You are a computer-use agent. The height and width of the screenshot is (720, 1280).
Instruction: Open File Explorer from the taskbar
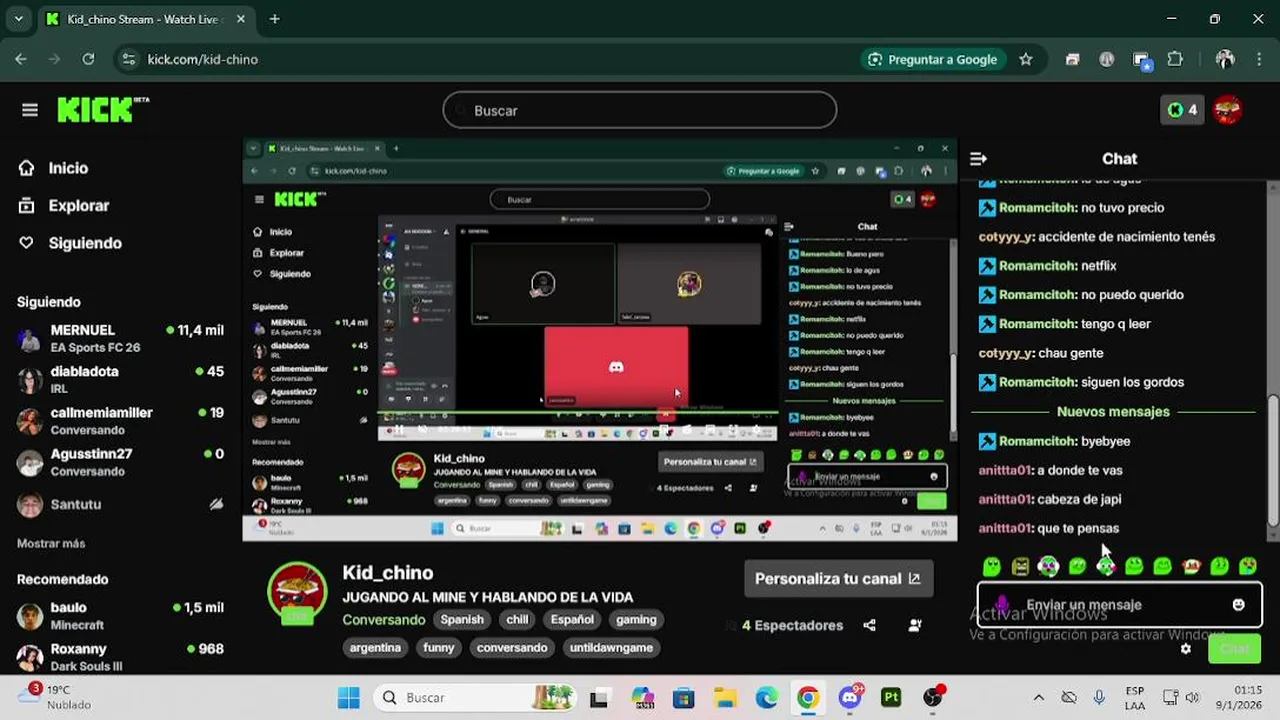coord(725,697)
